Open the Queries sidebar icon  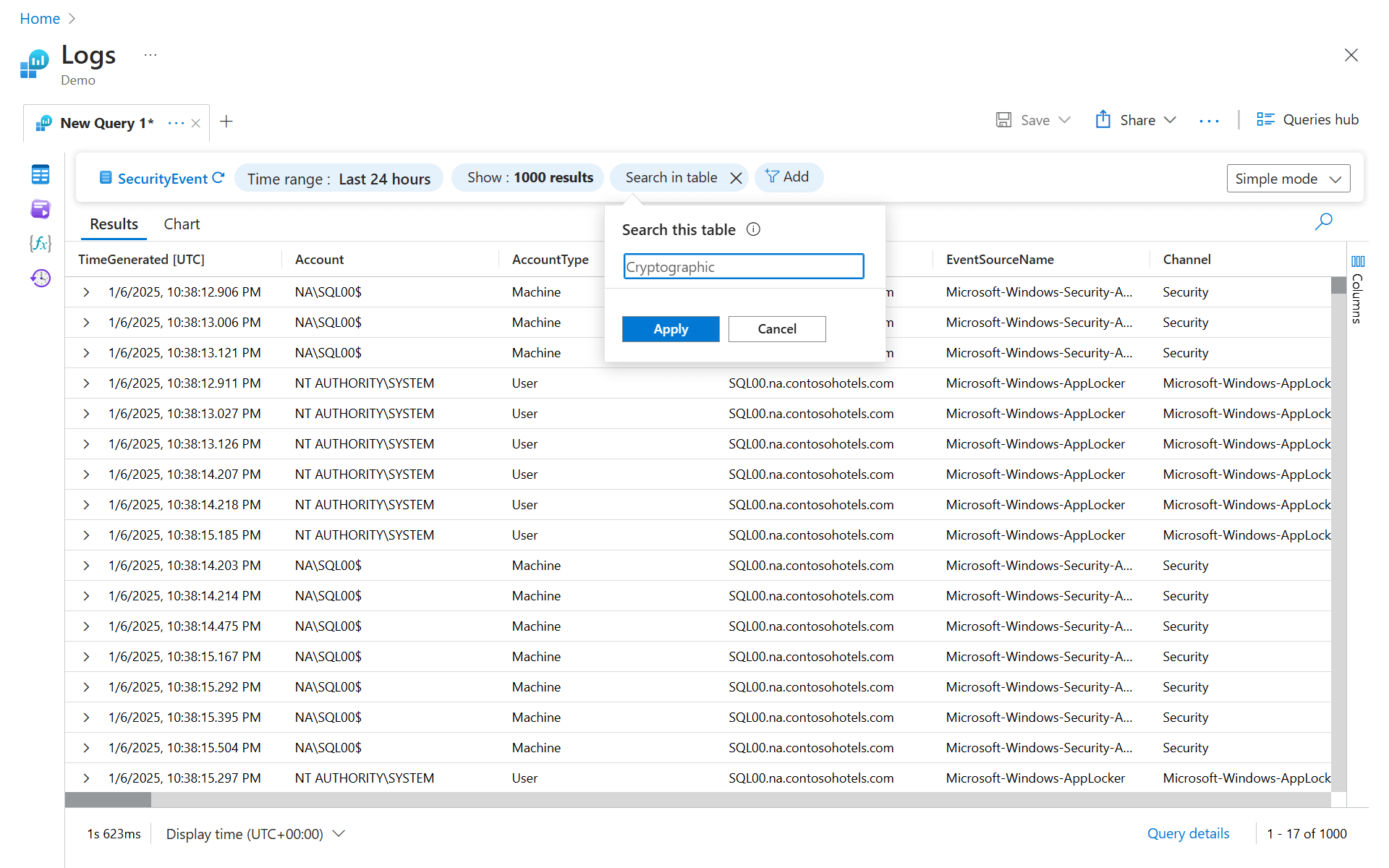[x=41, y=209]
